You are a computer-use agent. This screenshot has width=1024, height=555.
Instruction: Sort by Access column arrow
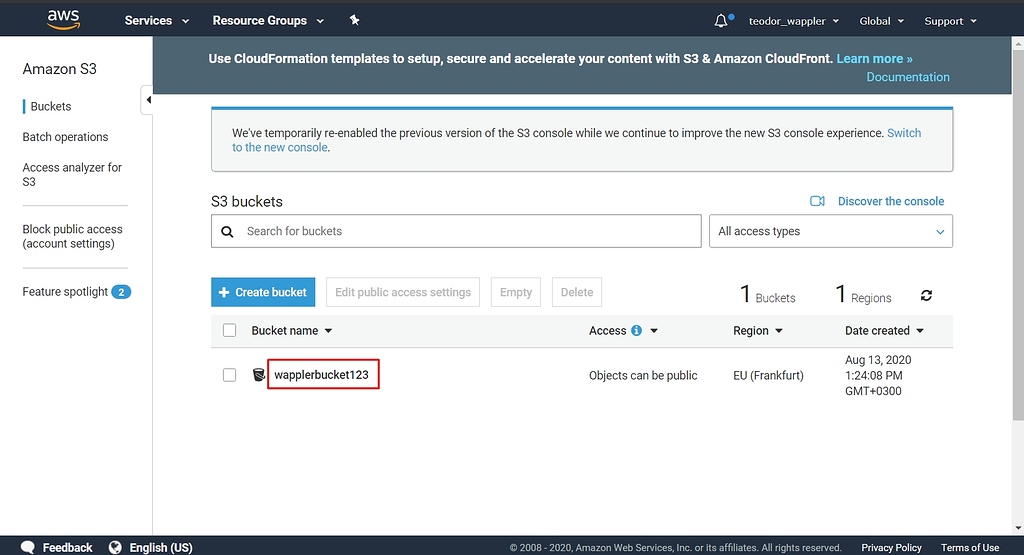point(654,331)
